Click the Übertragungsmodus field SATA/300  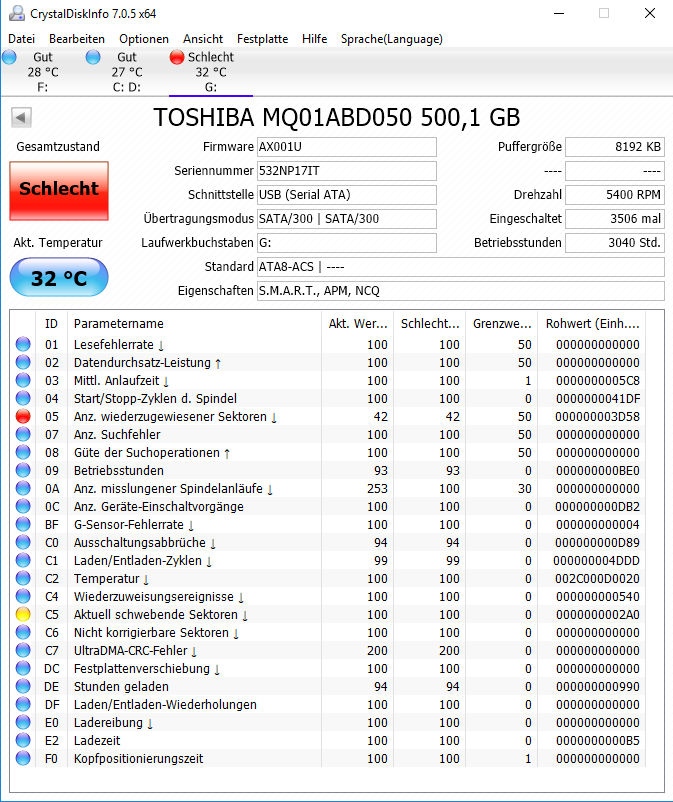tap(347, 219)
